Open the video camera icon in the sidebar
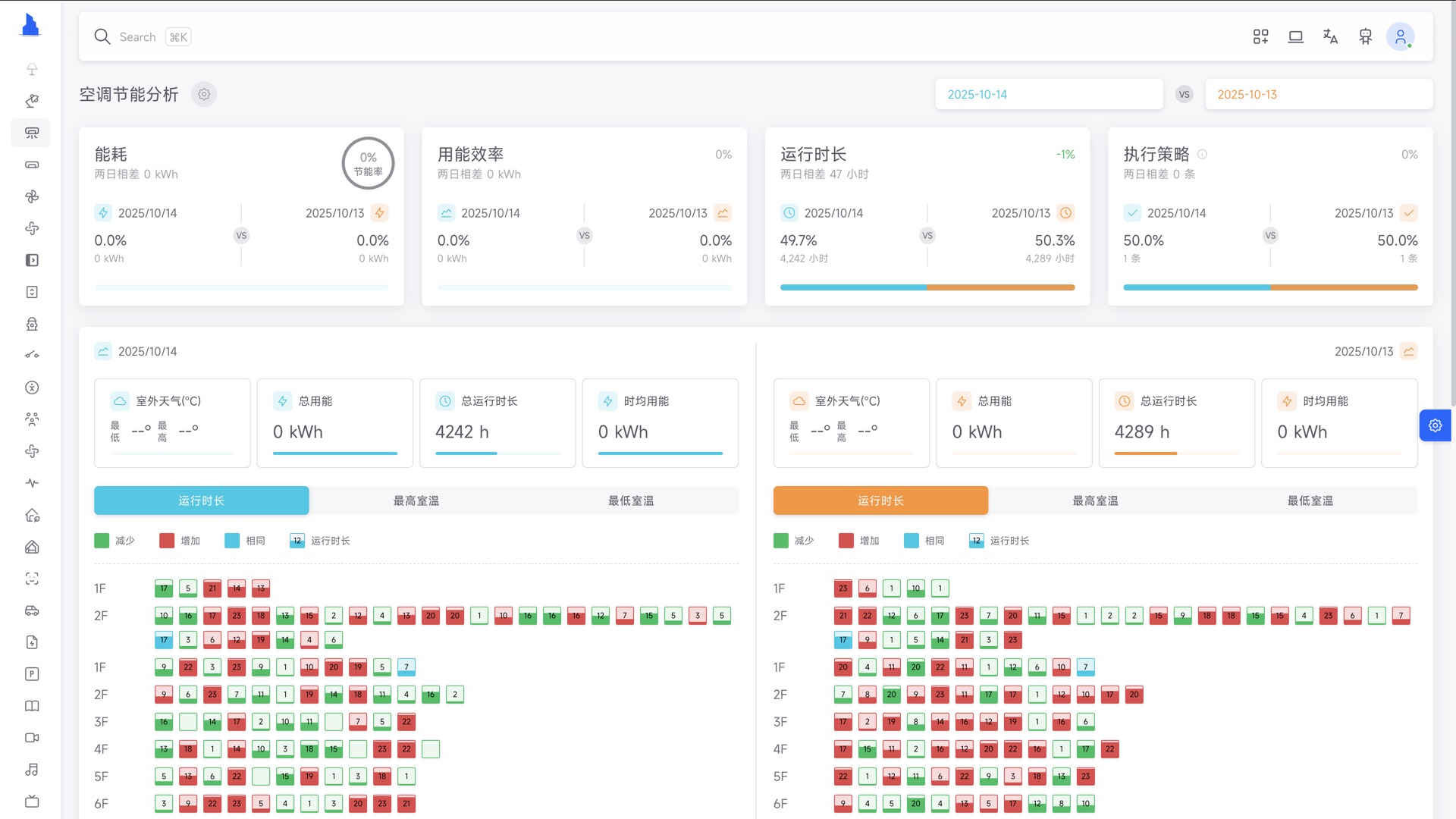 pos(31,738)
